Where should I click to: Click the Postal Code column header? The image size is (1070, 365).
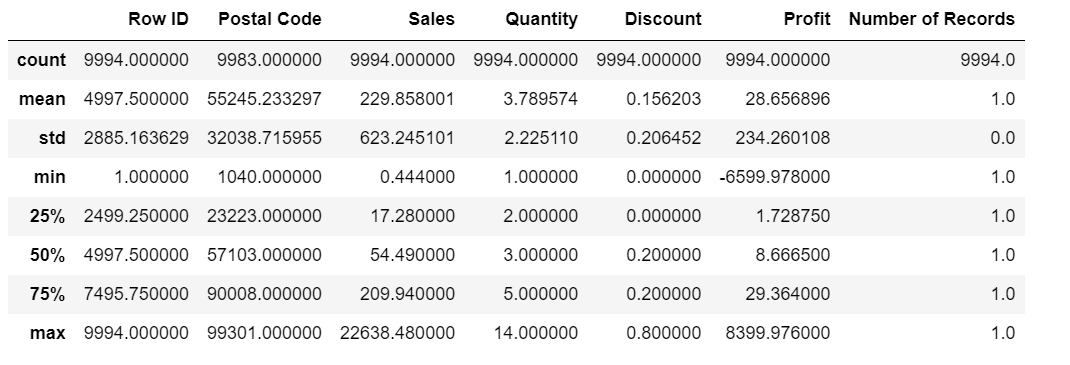click(x=270, y=19)
